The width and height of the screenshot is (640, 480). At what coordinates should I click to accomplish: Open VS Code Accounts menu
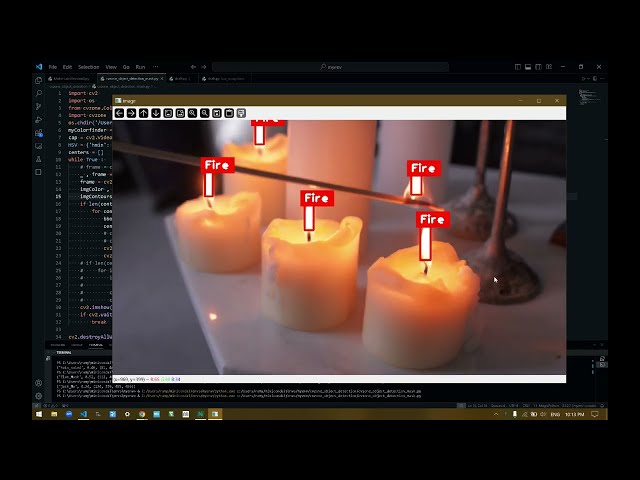click(x=39, y=383)
